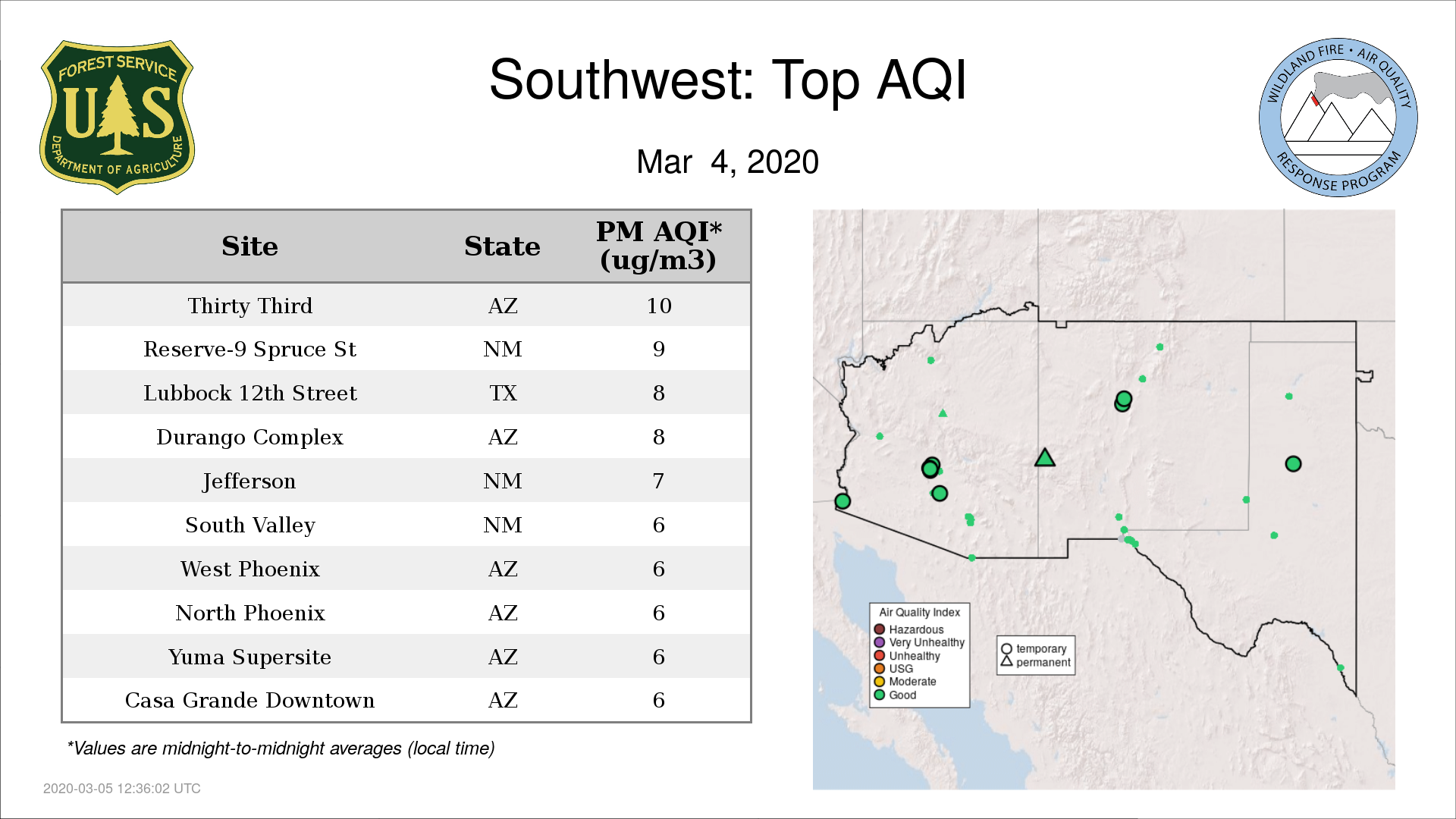Click the Very Unhealthy purple legend swatch
The height and width of the screenshot is (819, 1456).
click(x=880, y=642)
